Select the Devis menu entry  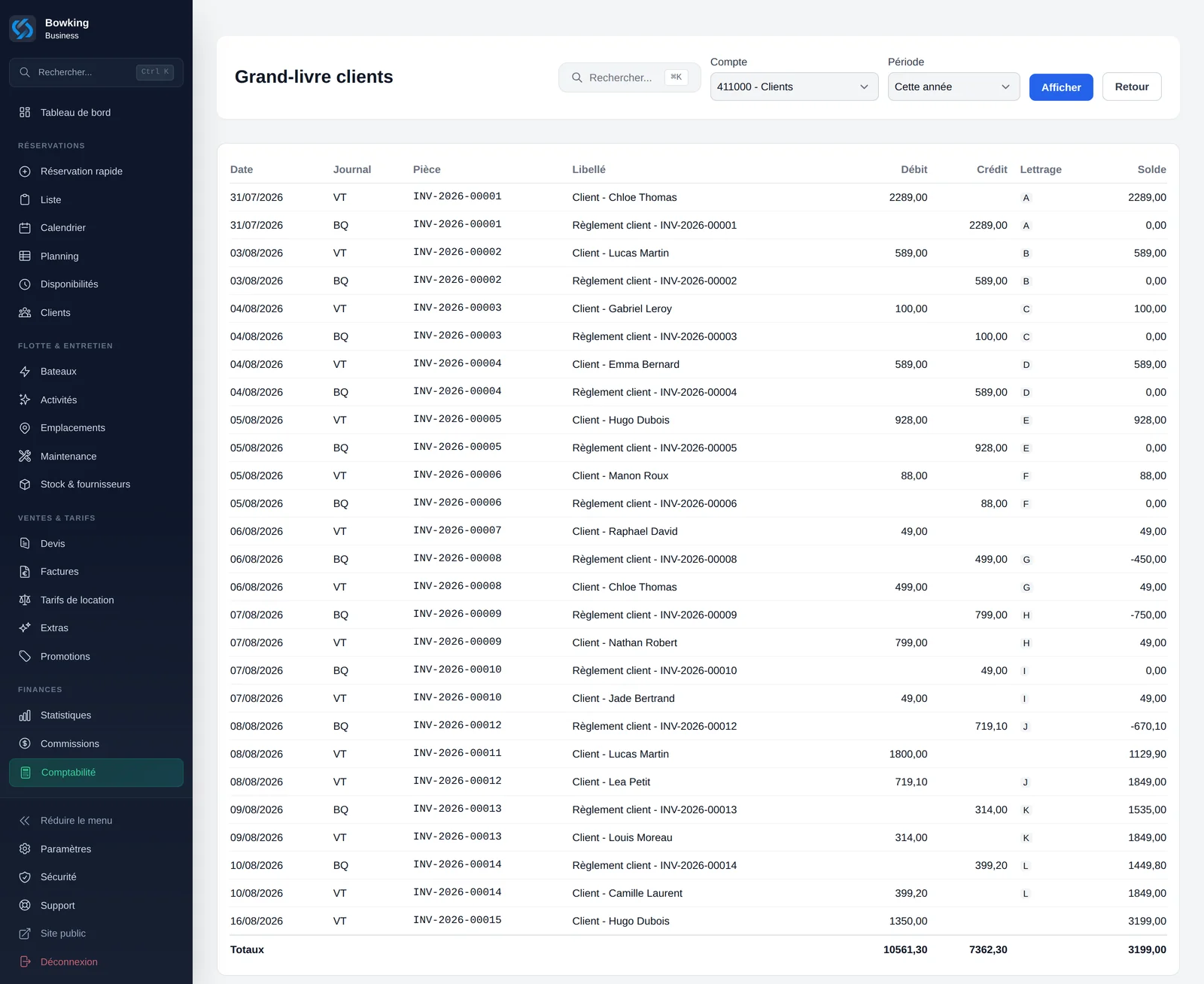[x=96, y=544]
